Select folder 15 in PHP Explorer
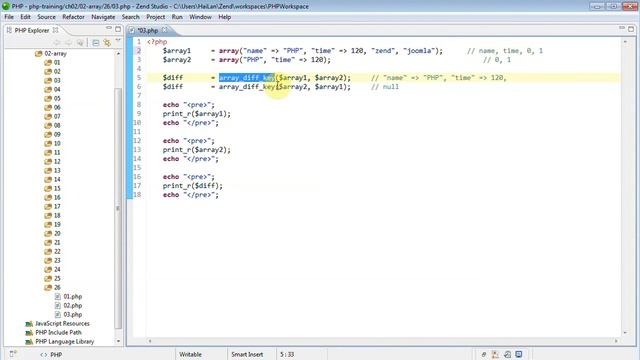This screenshot has height=360, width=640. [57, 188]
